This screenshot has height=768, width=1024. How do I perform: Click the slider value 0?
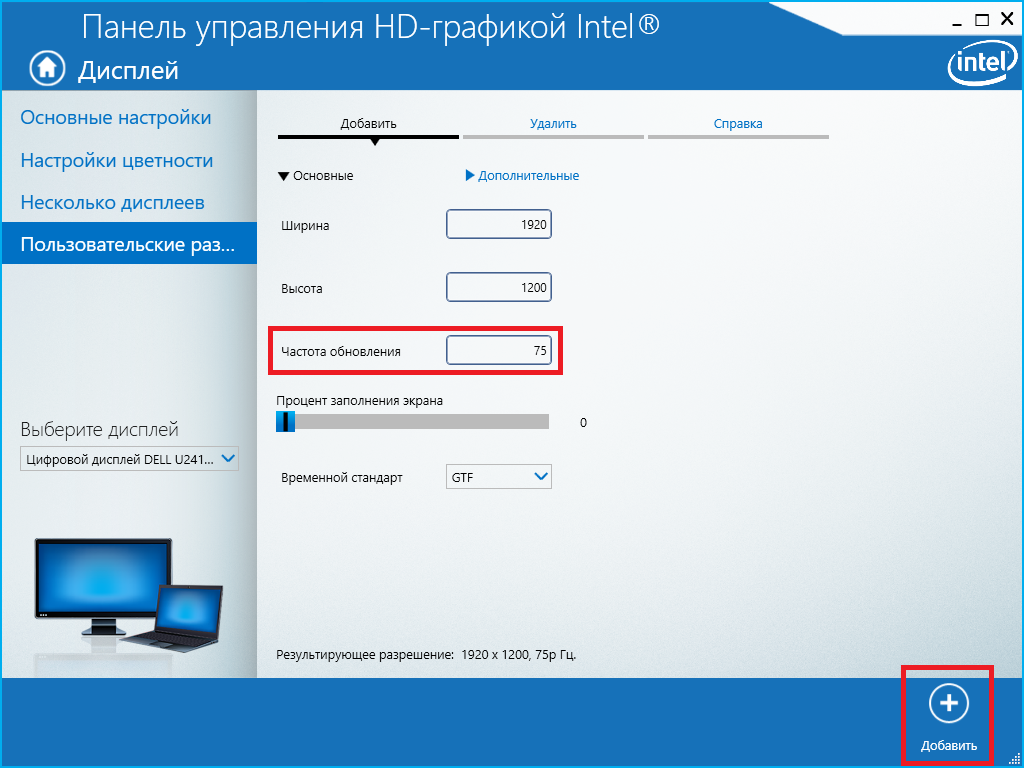(583, 423)
